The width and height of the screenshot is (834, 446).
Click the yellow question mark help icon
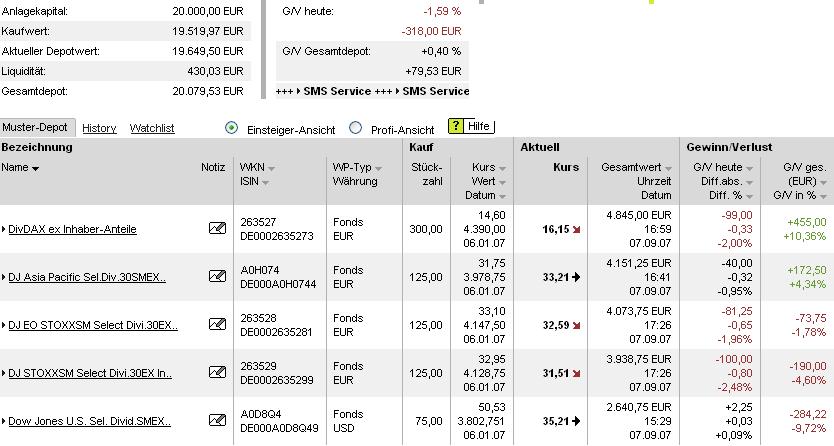(456, 127)
